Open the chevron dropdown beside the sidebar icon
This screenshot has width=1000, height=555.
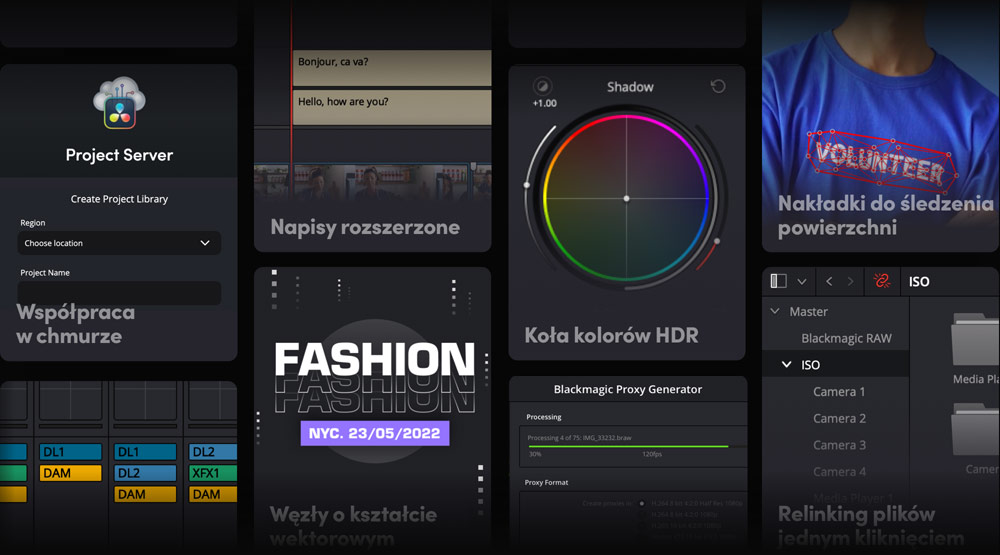coord(802,281)
